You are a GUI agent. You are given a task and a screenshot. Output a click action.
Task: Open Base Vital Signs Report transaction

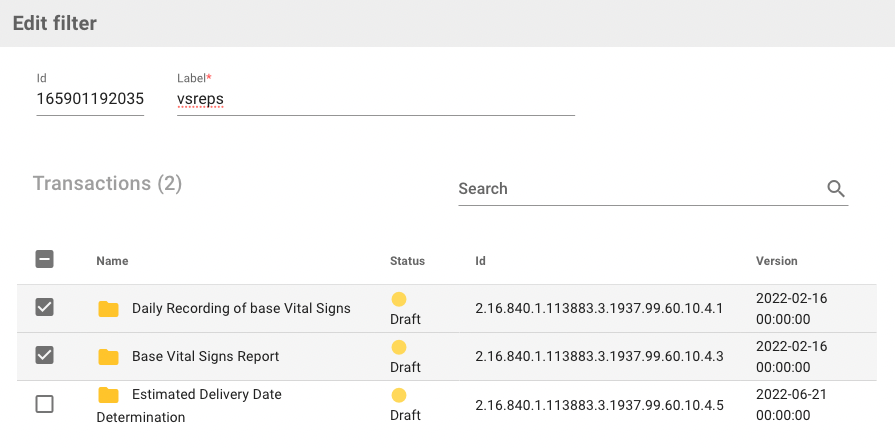[x=205, y=357]
